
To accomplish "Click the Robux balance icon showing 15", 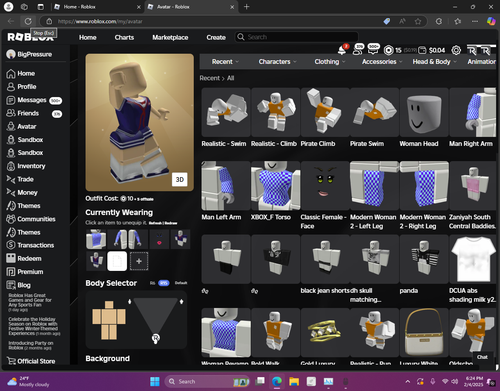I will tap(388, 50).
